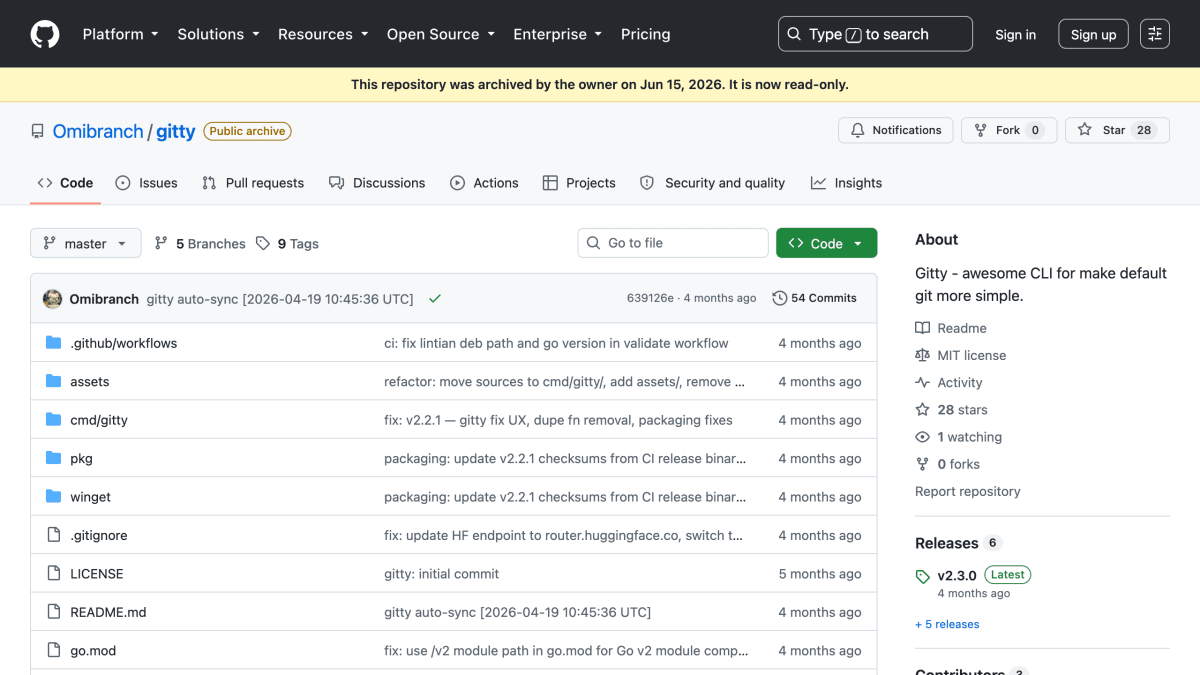Viewport: 1200px width, 675px height.
Task: Open the 54 Commits history link
Action: (814, 298)
